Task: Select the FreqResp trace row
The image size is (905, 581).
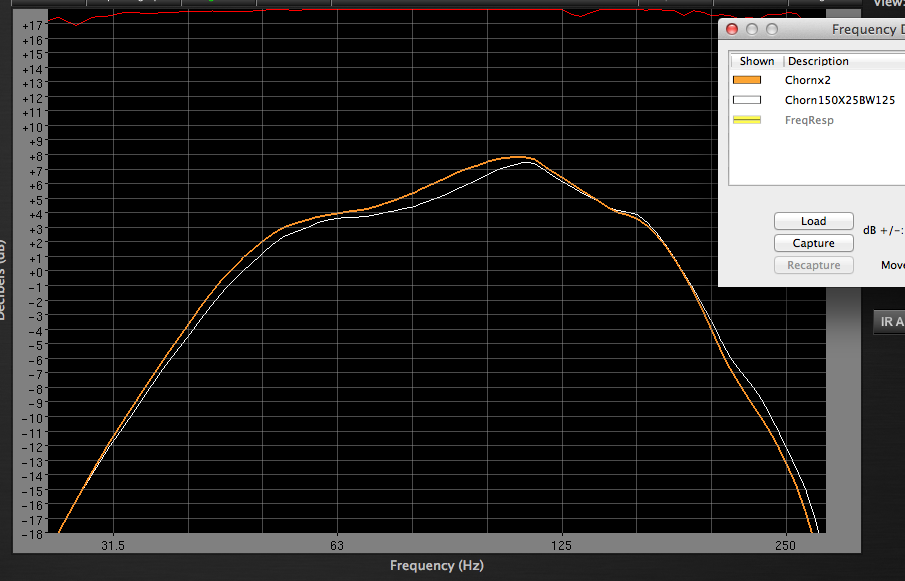Action: click(x=817, y=120)
